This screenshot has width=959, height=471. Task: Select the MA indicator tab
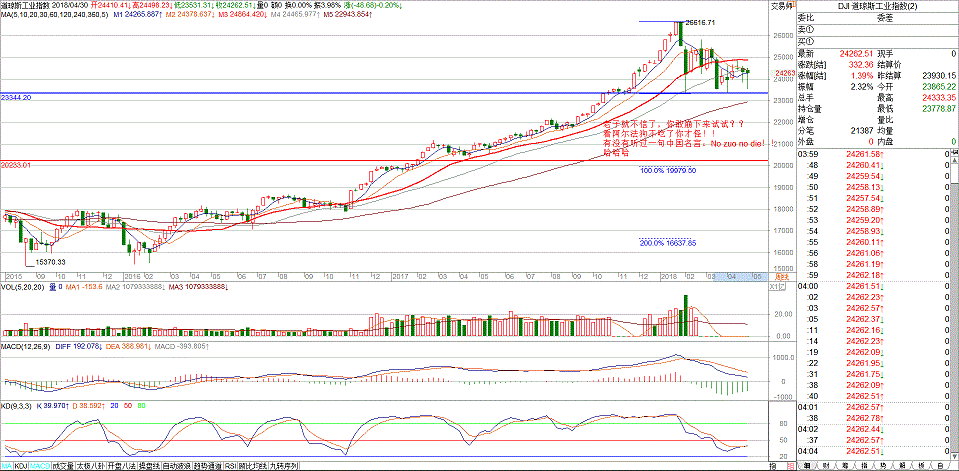coord(7,466)
